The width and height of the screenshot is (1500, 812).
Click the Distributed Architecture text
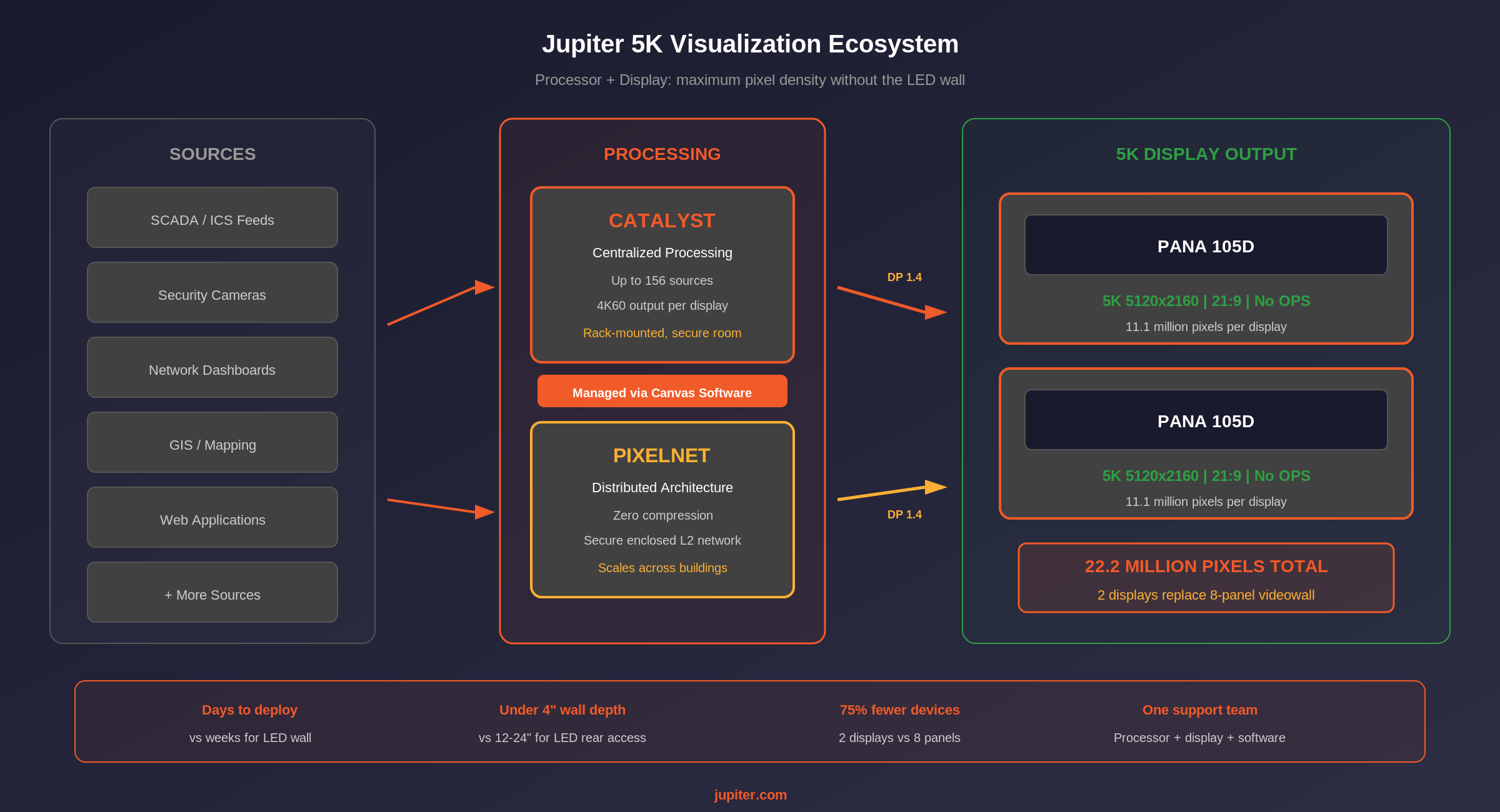662,488
